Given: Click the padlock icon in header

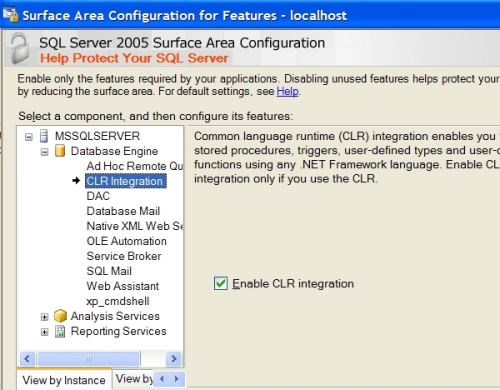Looking at the screenshot, I should tap(20, 48).
